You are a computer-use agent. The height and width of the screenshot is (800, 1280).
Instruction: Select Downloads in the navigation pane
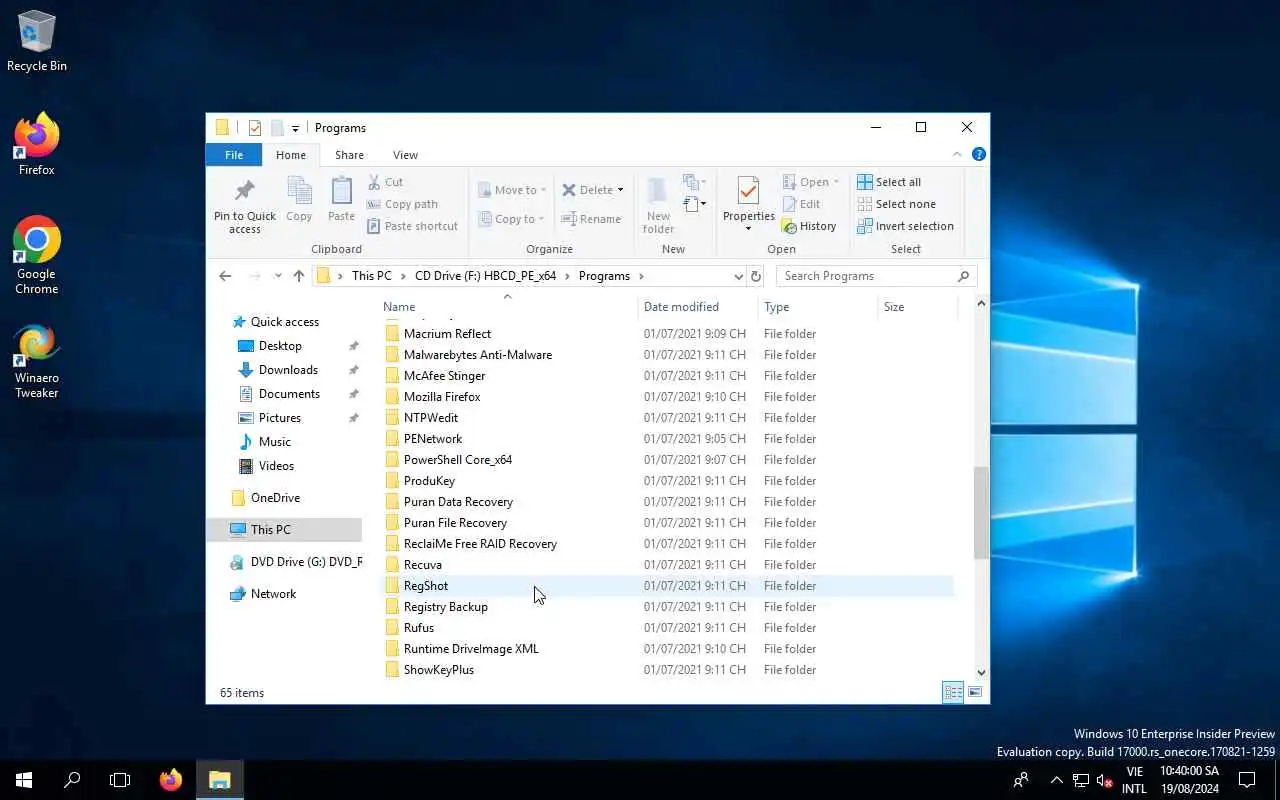coord(288,370)
